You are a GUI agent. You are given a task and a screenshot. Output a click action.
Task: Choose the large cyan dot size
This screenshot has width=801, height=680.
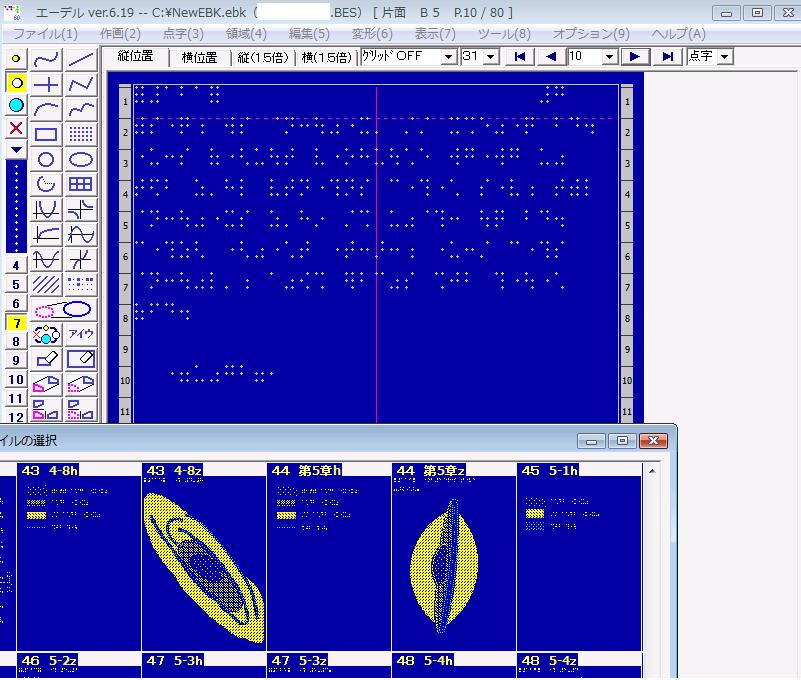point(16,105)
